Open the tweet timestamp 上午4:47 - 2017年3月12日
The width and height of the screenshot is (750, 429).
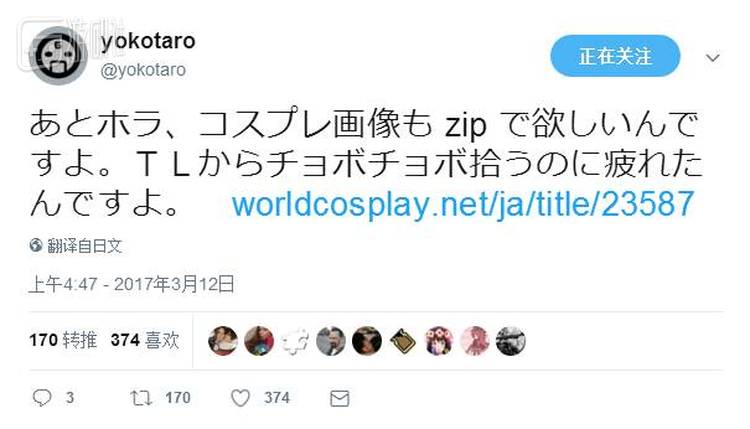coord(132,284)
